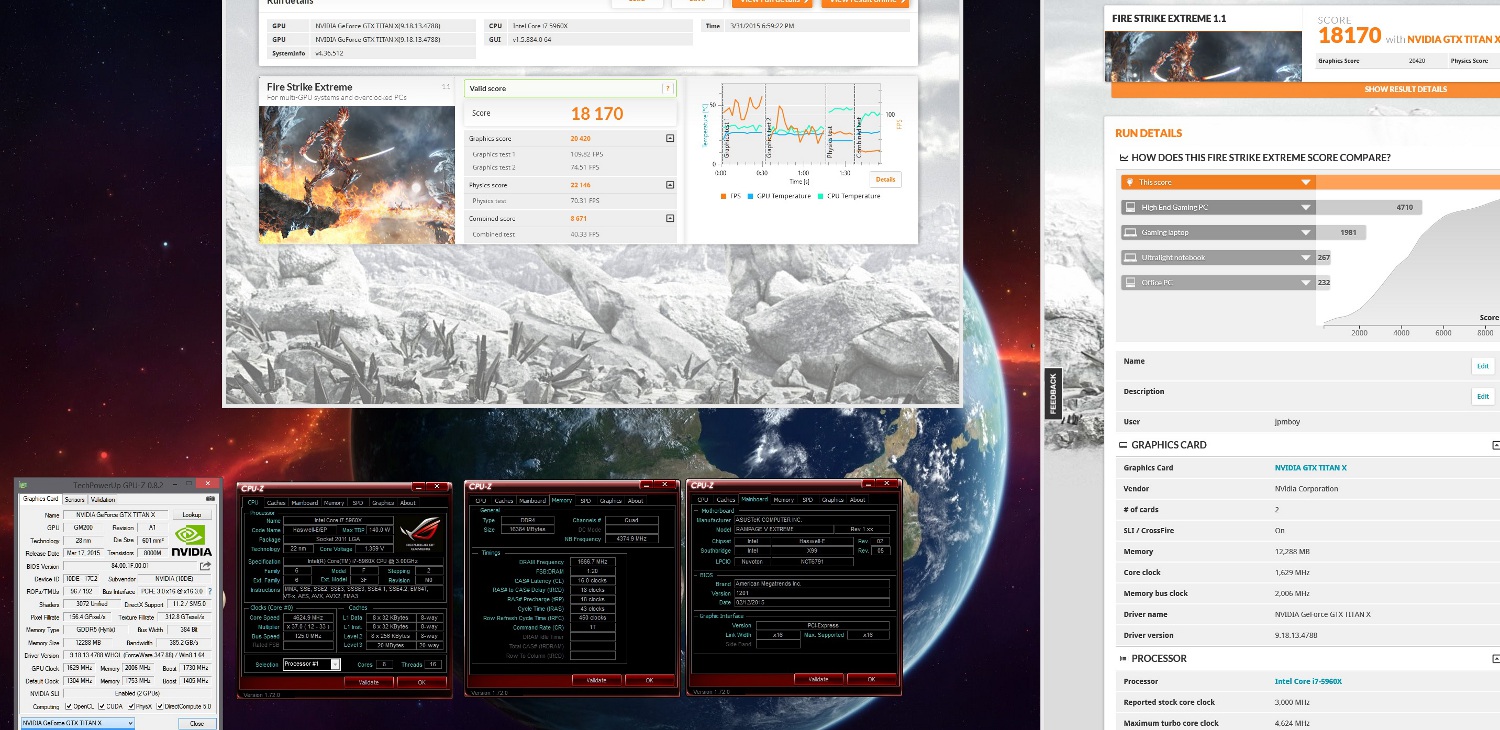Click the Ultralight notebook icon
This screenshot has height=730, width=1500.
coord(1130,257)
